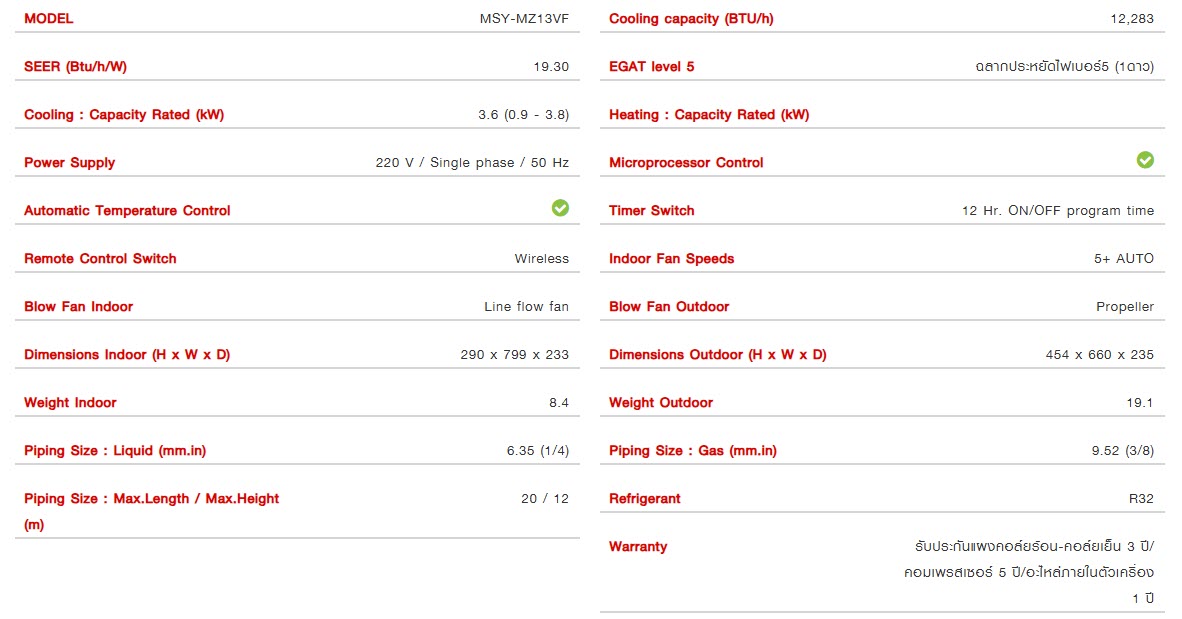Click the EGAT level 5 label
This screenshot has width=1182, height=619.
(x=651, y=66)
